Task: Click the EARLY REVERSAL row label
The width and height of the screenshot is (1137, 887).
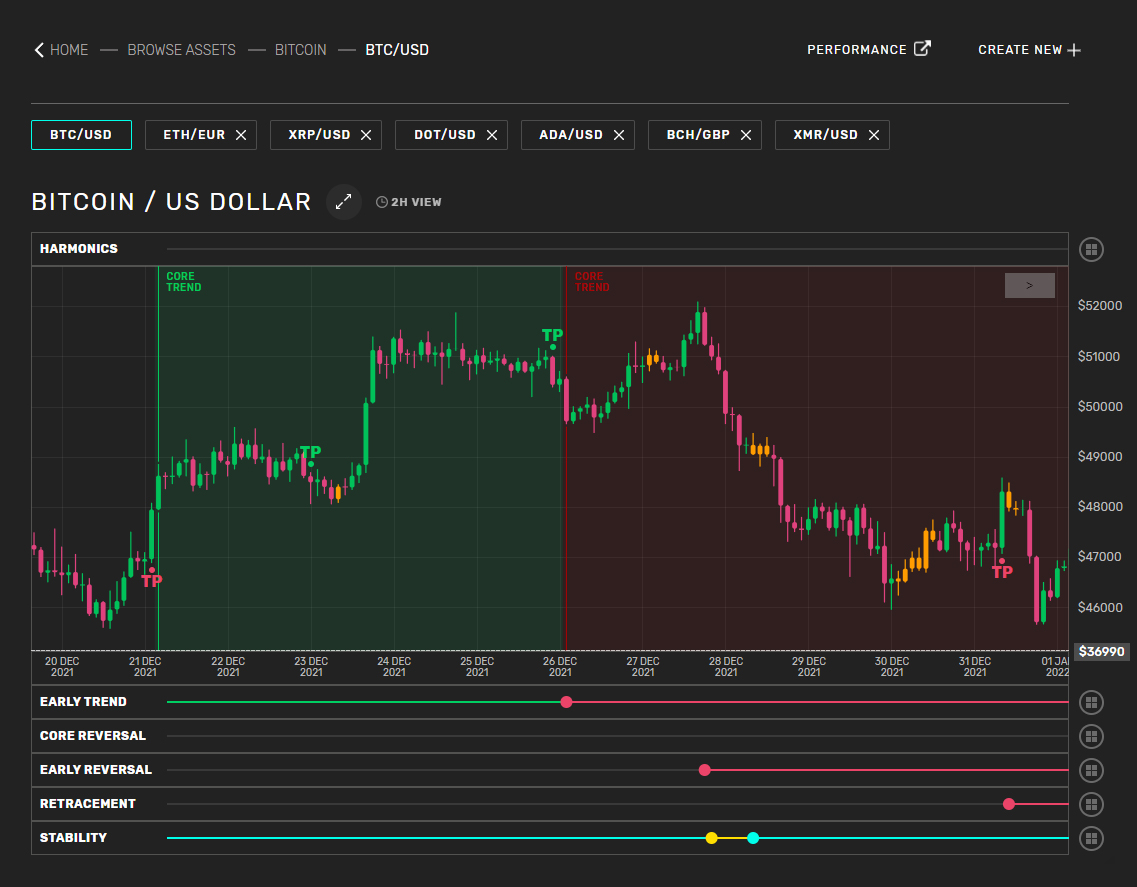Action: point(96,770)
